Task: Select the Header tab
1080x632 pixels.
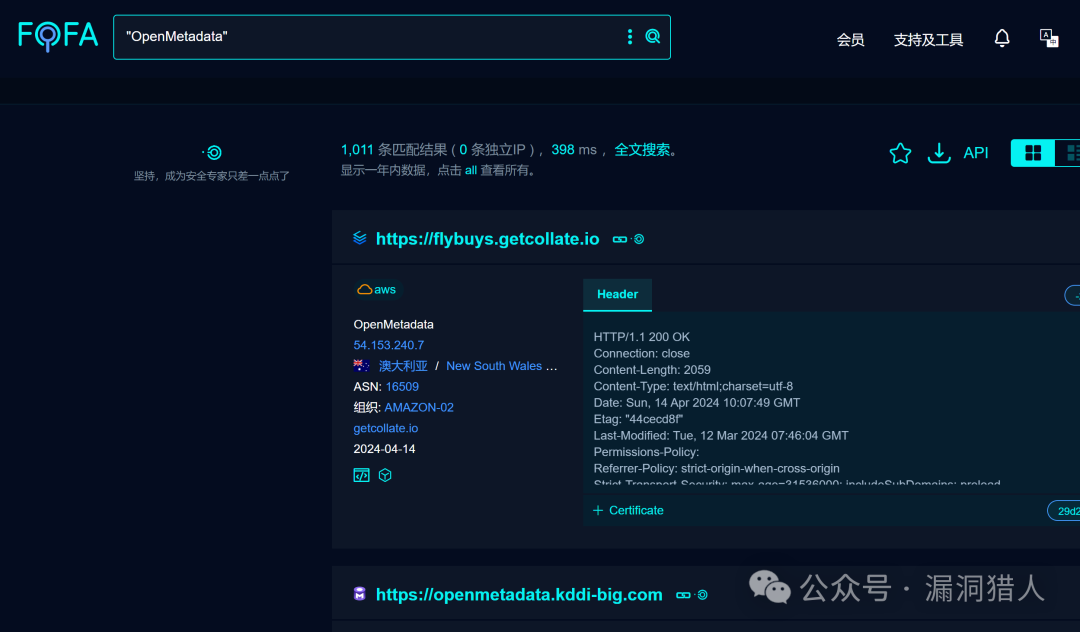Action: click(617, 295)
